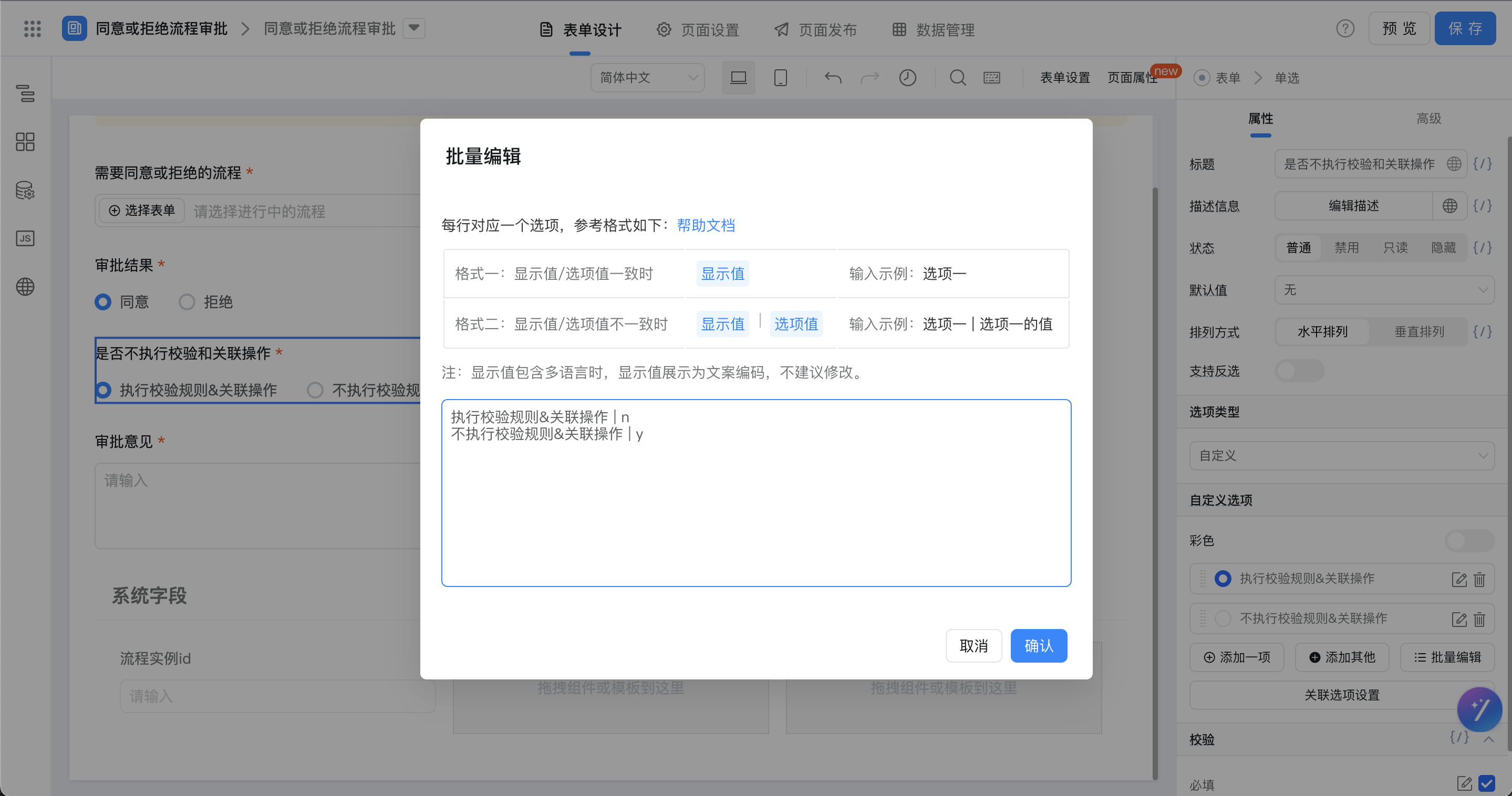
Task: Open the 自定义 option type dropdown
Action: click(x=1342, y=456)
